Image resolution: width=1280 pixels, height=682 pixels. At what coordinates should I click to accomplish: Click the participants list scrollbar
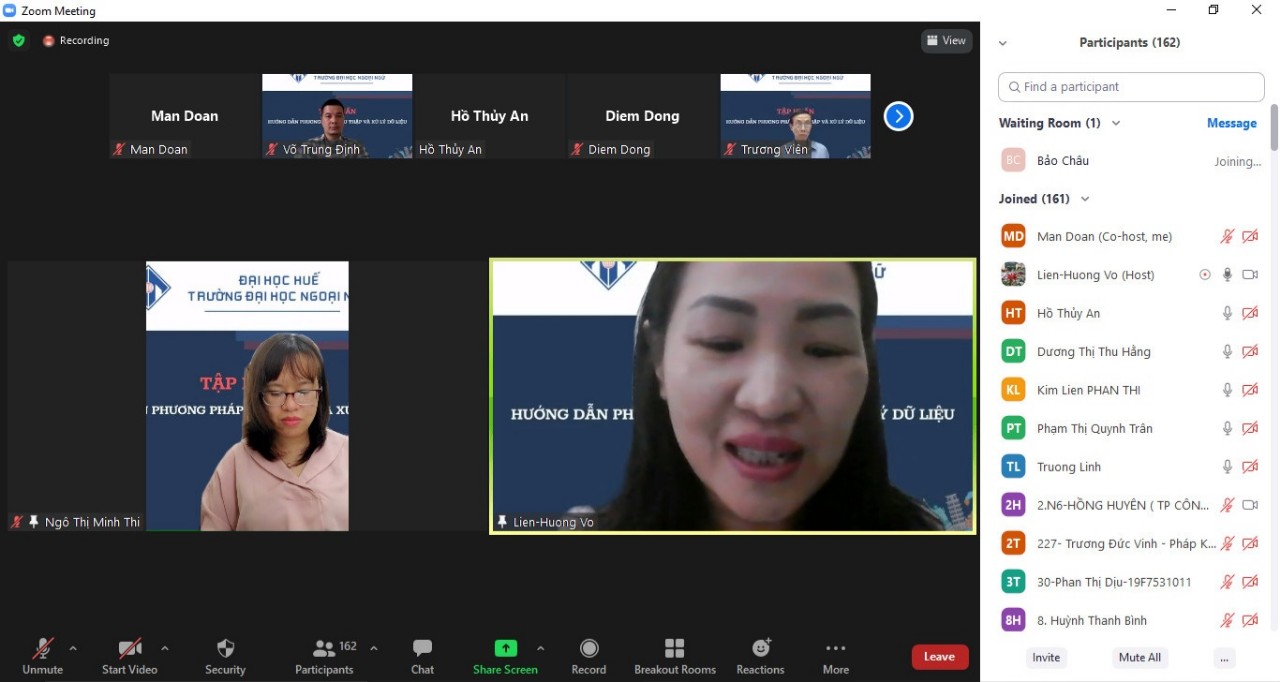1273,127
